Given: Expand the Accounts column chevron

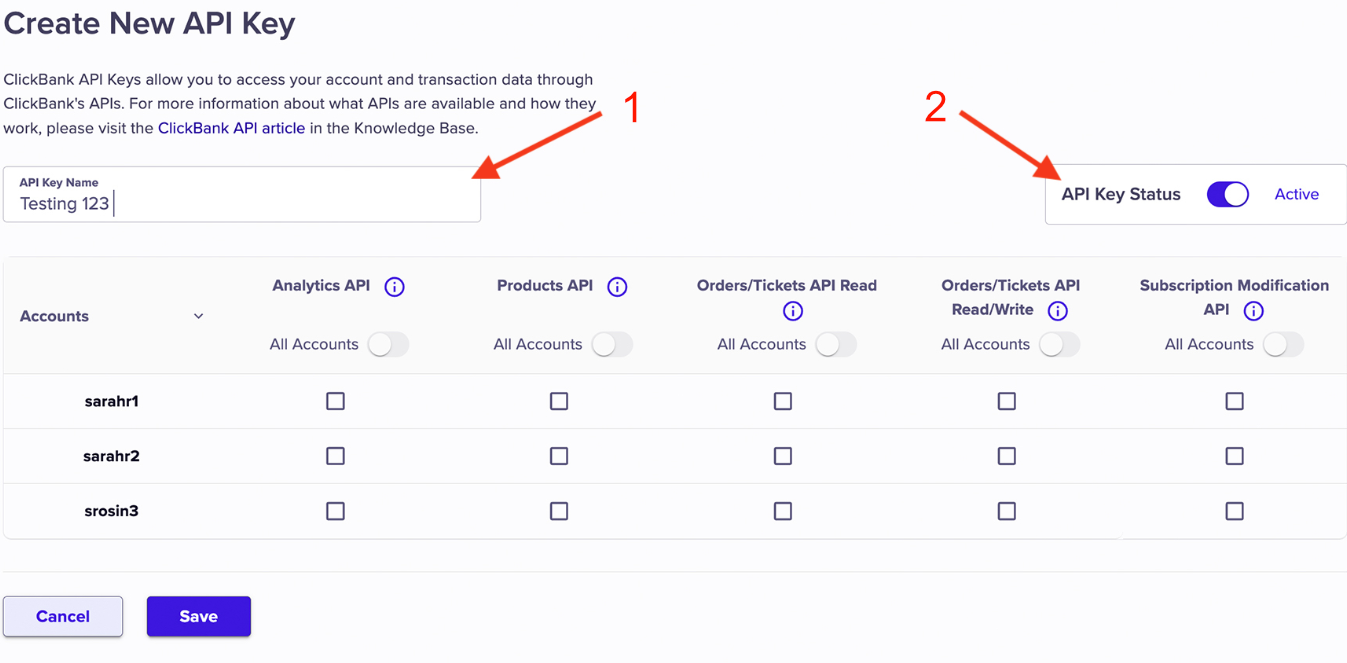Looking at the screenshot, I should [198, 316].
